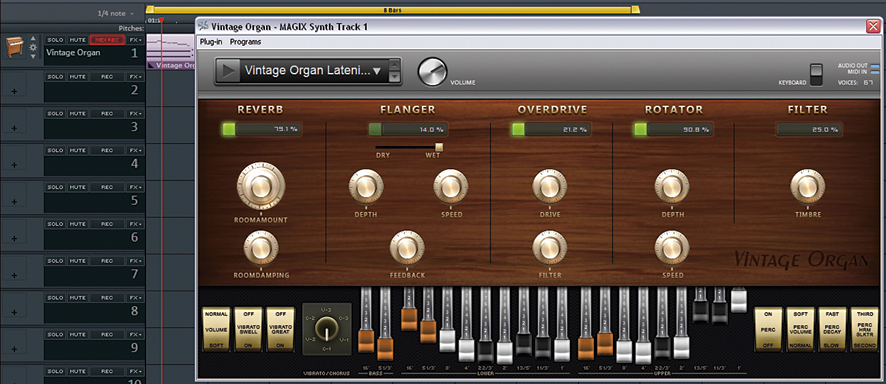The image size is (886, 384).
Task: Click the SOLO button on track 3
Action: 55,114
